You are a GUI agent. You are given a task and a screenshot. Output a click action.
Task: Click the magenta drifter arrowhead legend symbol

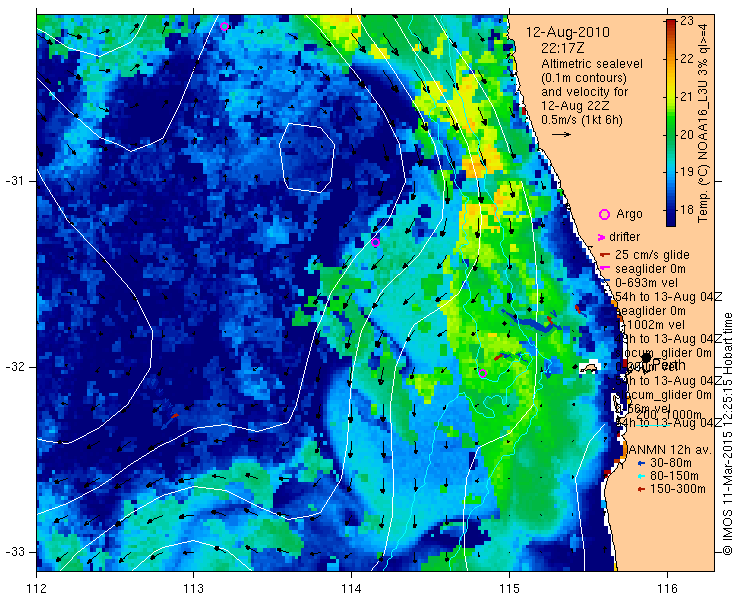(x=602, y=237)
